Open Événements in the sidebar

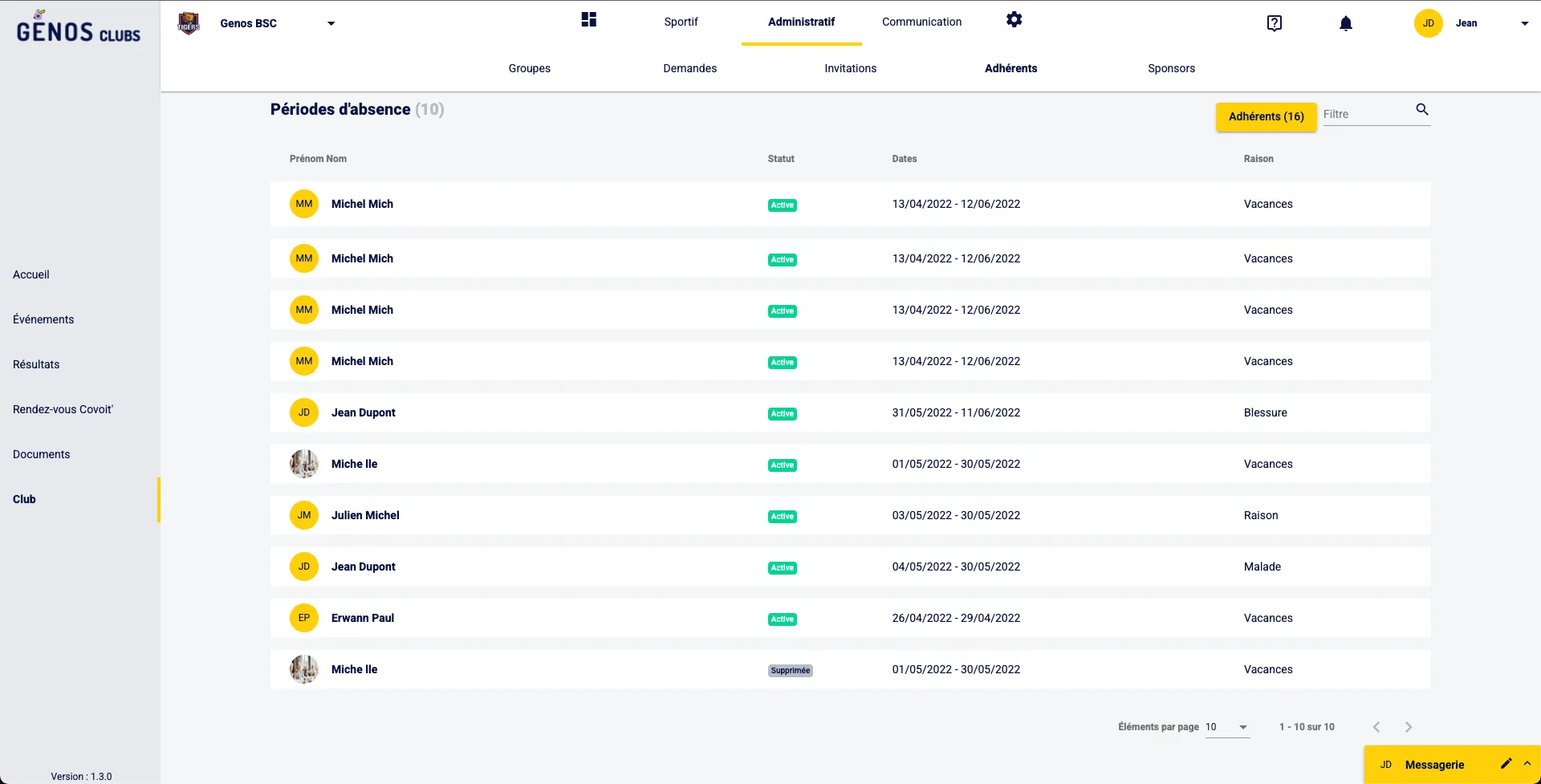pos(43,319)
